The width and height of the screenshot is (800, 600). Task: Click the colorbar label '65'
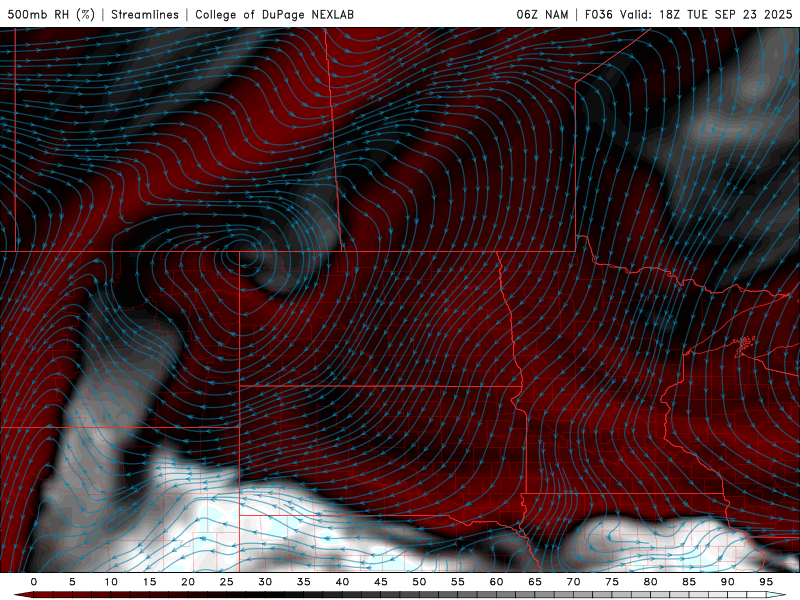[535, 582]
